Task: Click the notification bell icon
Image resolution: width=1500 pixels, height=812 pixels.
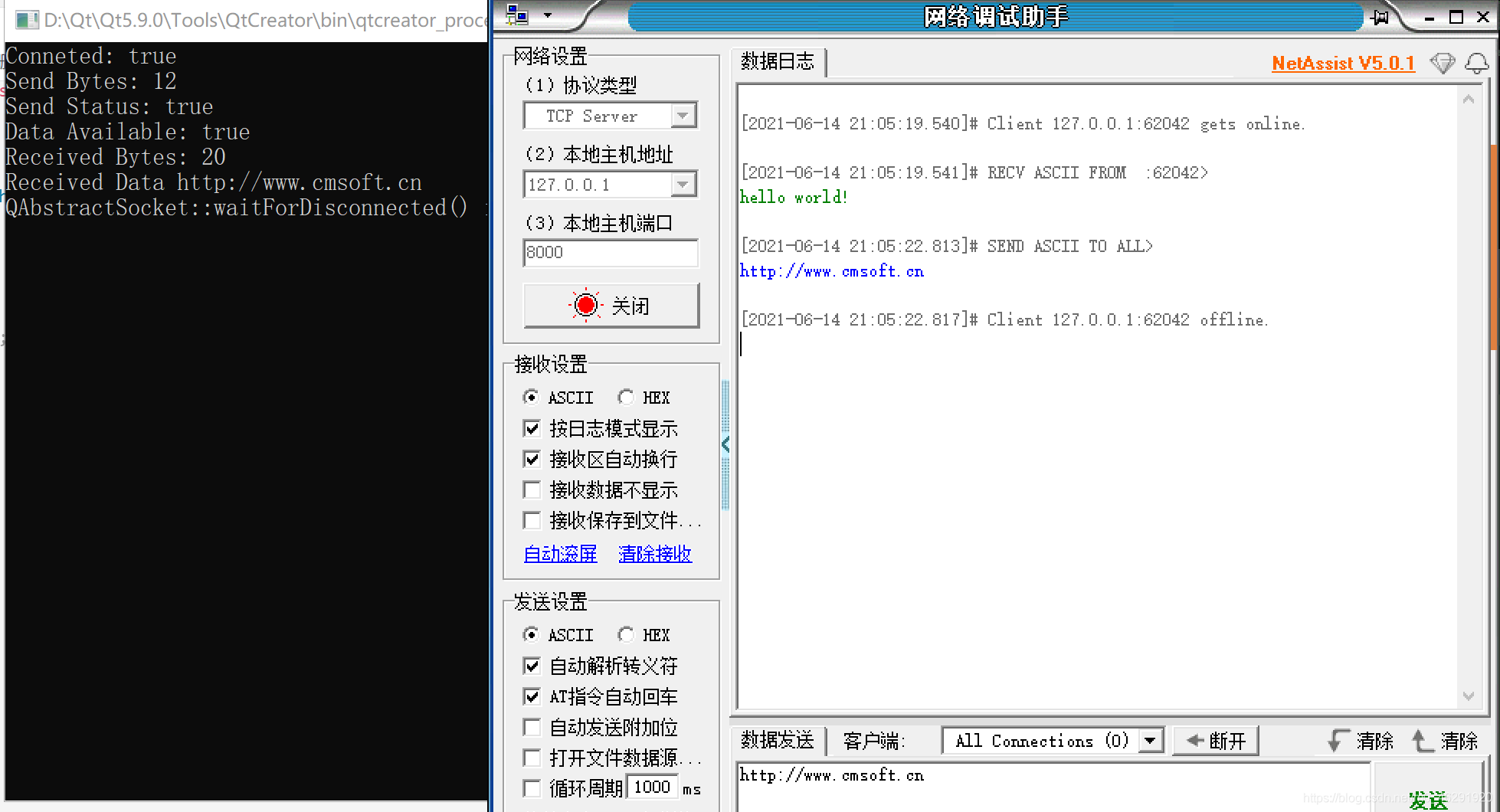Action: 1477,64
